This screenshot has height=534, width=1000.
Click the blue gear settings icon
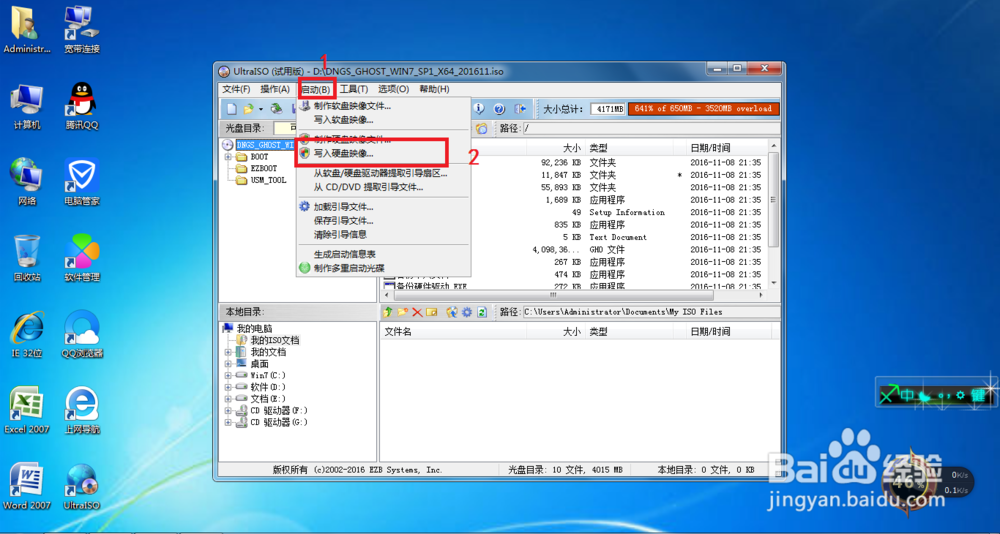pos(467,312)
